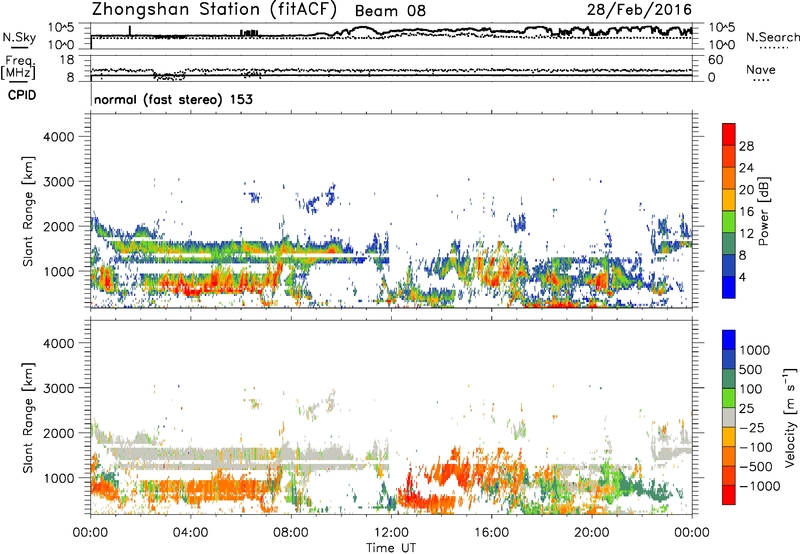
Task: Select the gray Velocity colorbar segment
Action: coord(729,417)
